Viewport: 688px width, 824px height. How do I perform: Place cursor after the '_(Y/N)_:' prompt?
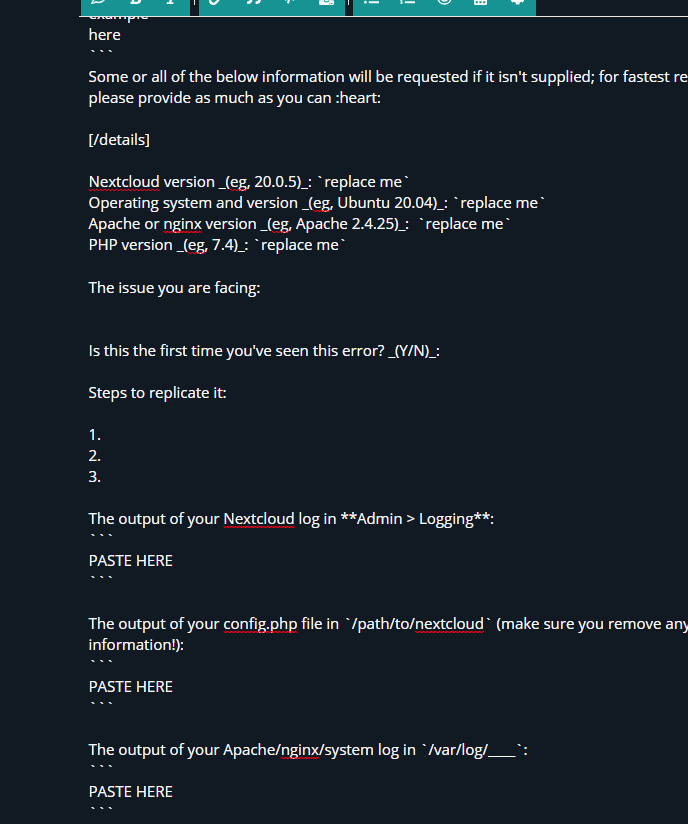[441, 351]
